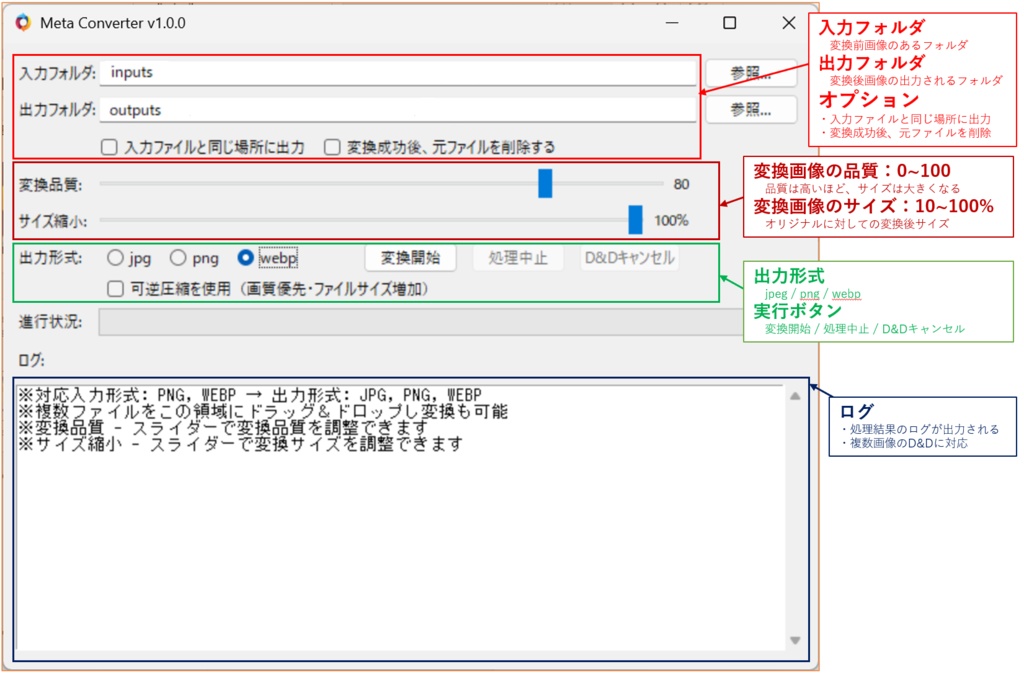Select the jpg output format

point(115,257)
